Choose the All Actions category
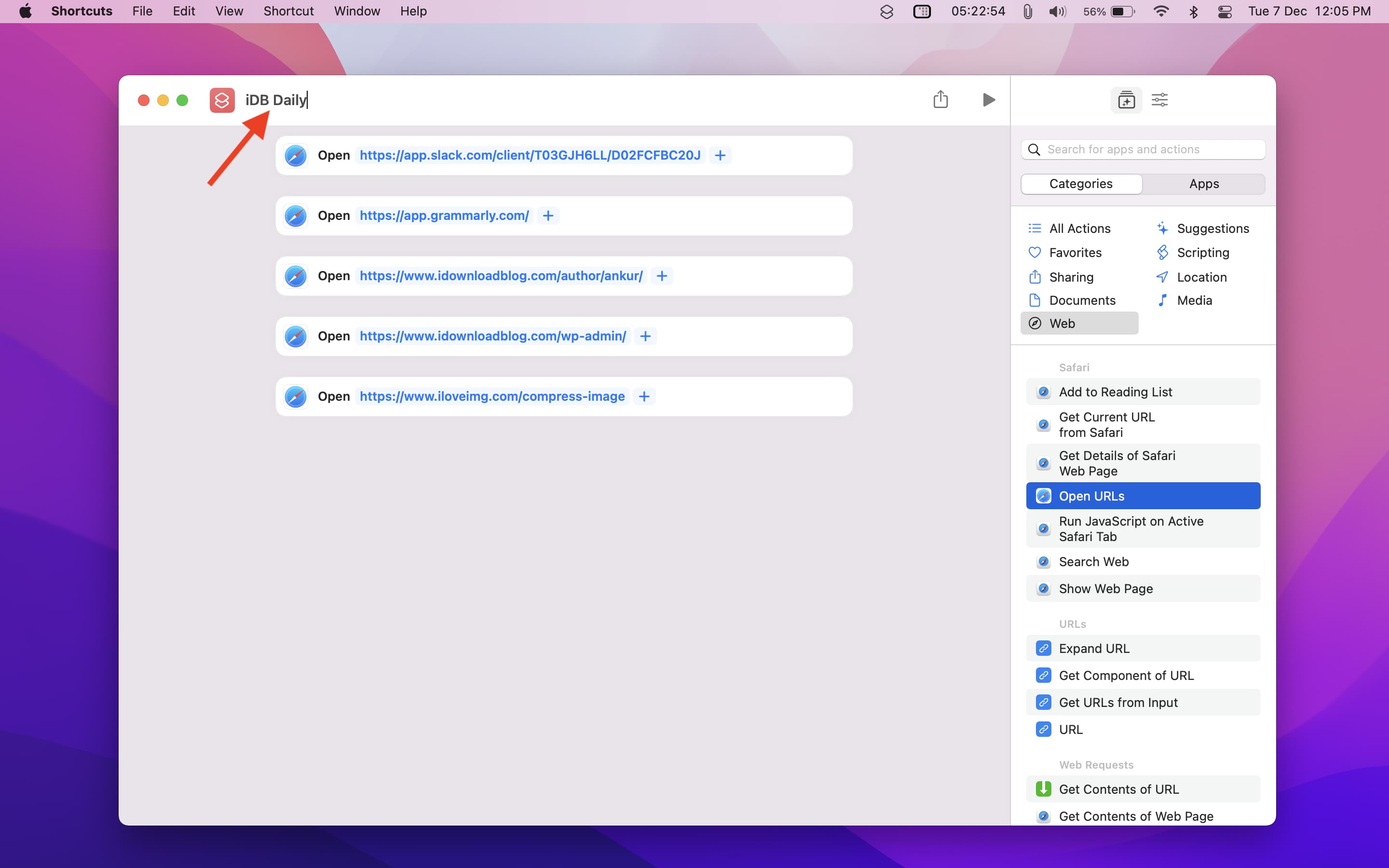 pos(1079,229)
